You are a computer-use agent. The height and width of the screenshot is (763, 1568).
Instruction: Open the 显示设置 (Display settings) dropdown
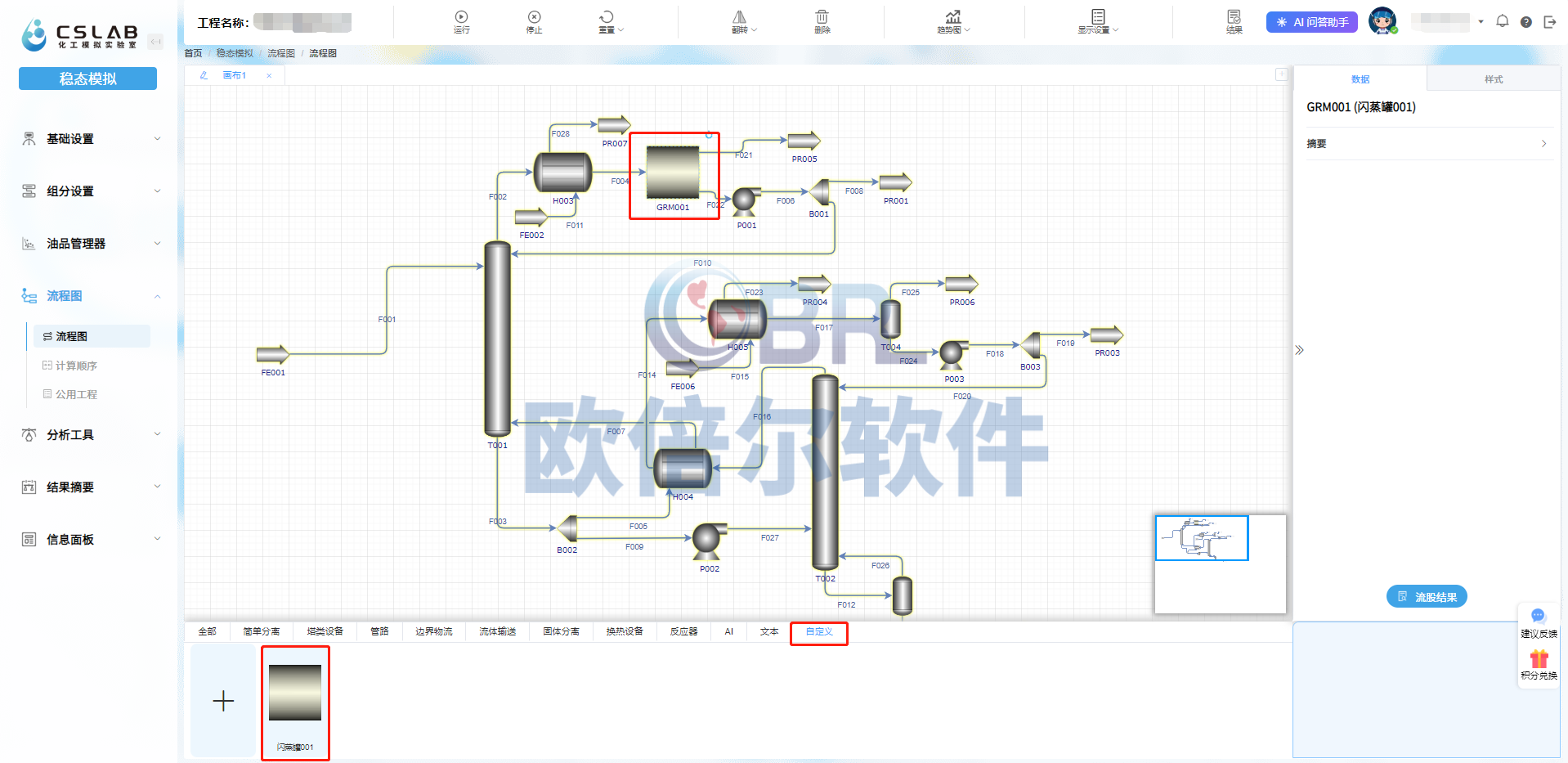pyautogui.click(x=1097, y=21)
